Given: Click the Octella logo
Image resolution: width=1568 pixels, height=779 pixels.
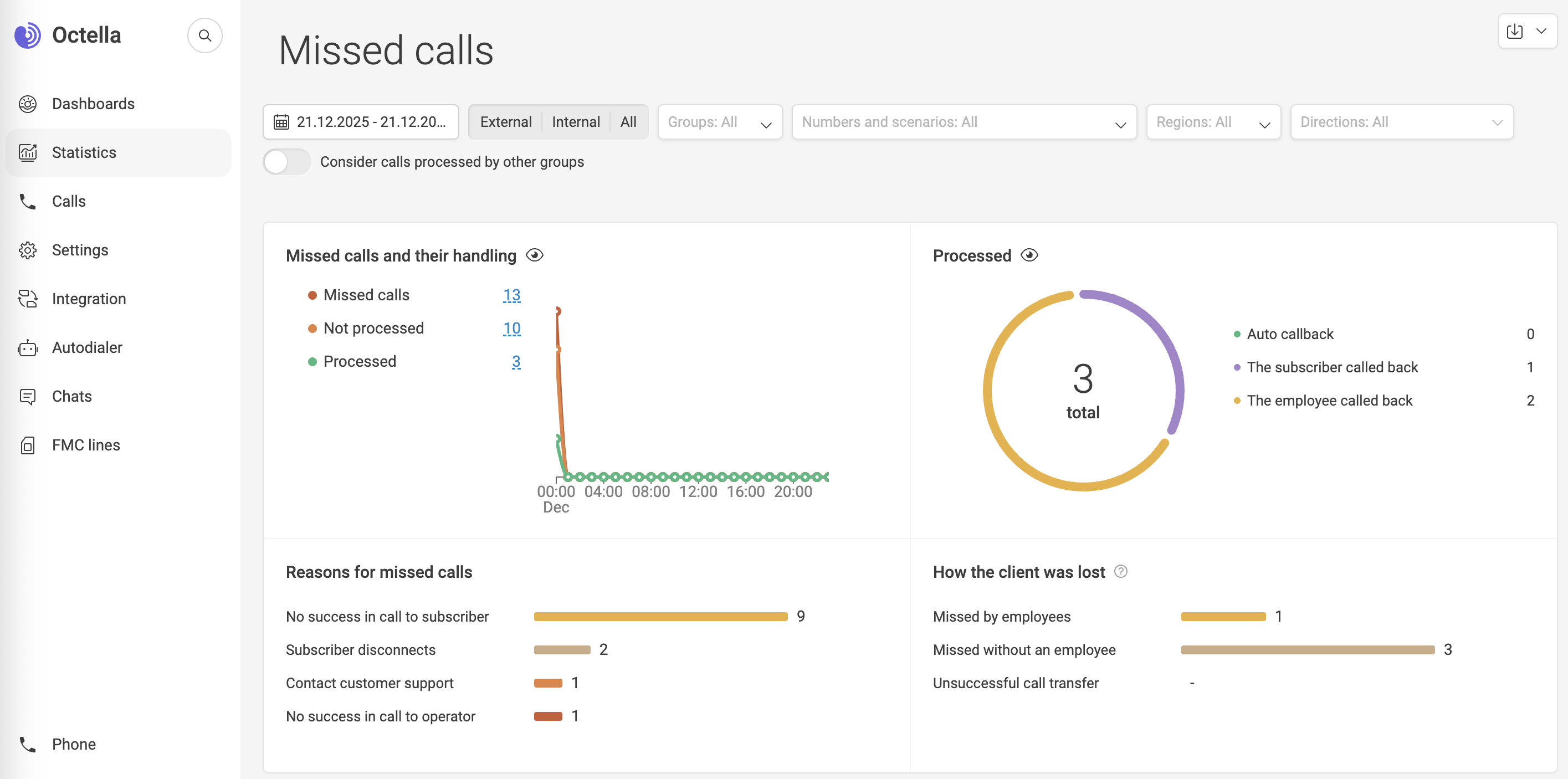Looking at the screenshot, I should coord(27,35).
